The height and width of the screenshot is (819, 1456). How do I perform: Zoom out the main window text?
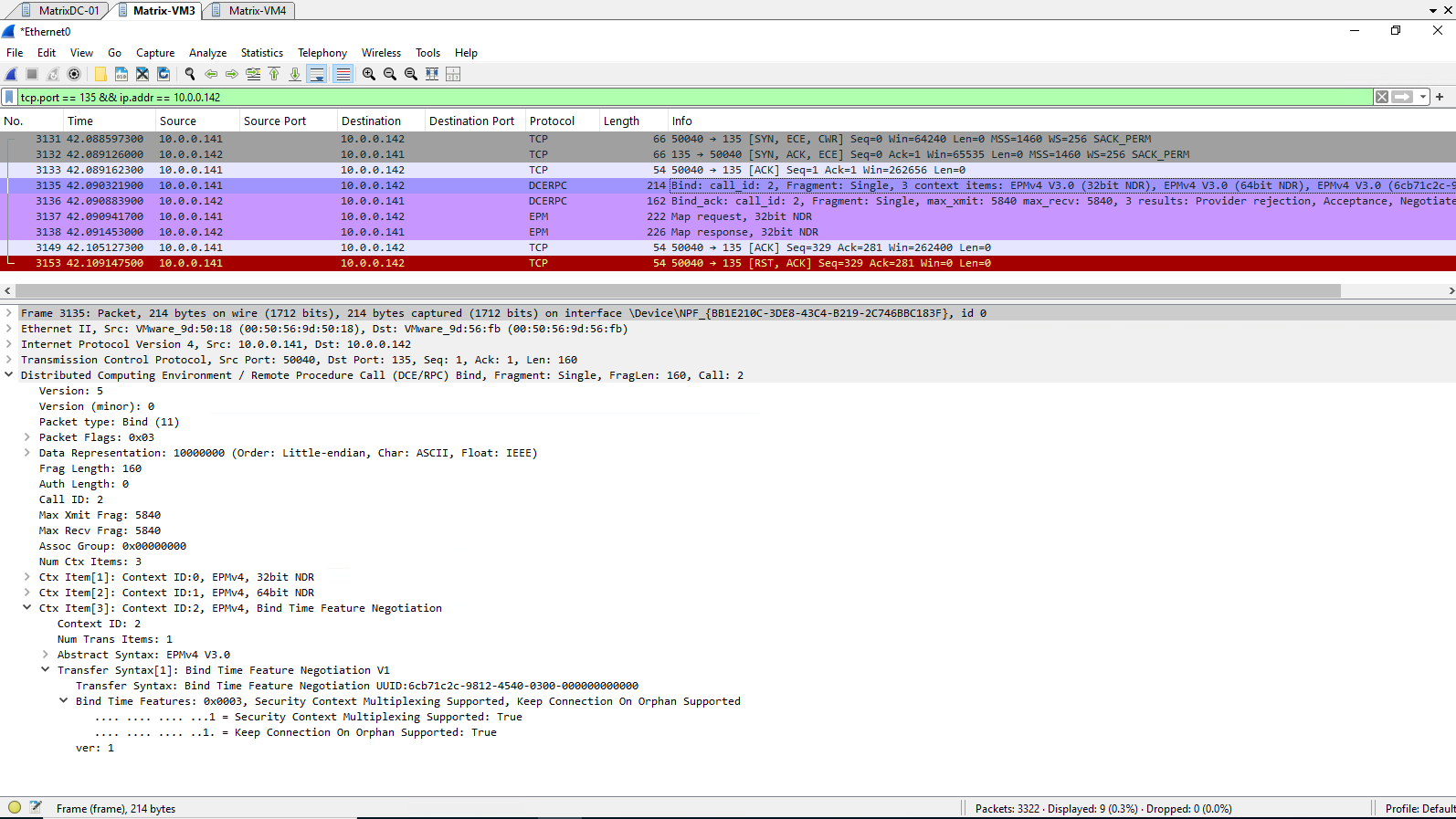coord(390,74)
